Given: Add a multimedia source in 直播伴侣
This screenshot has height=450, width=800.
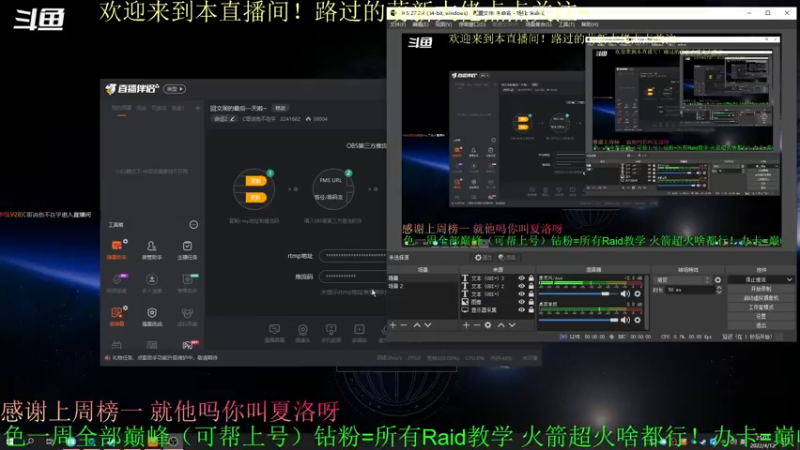Looking at the screenshot, I should tap(359, 333).
